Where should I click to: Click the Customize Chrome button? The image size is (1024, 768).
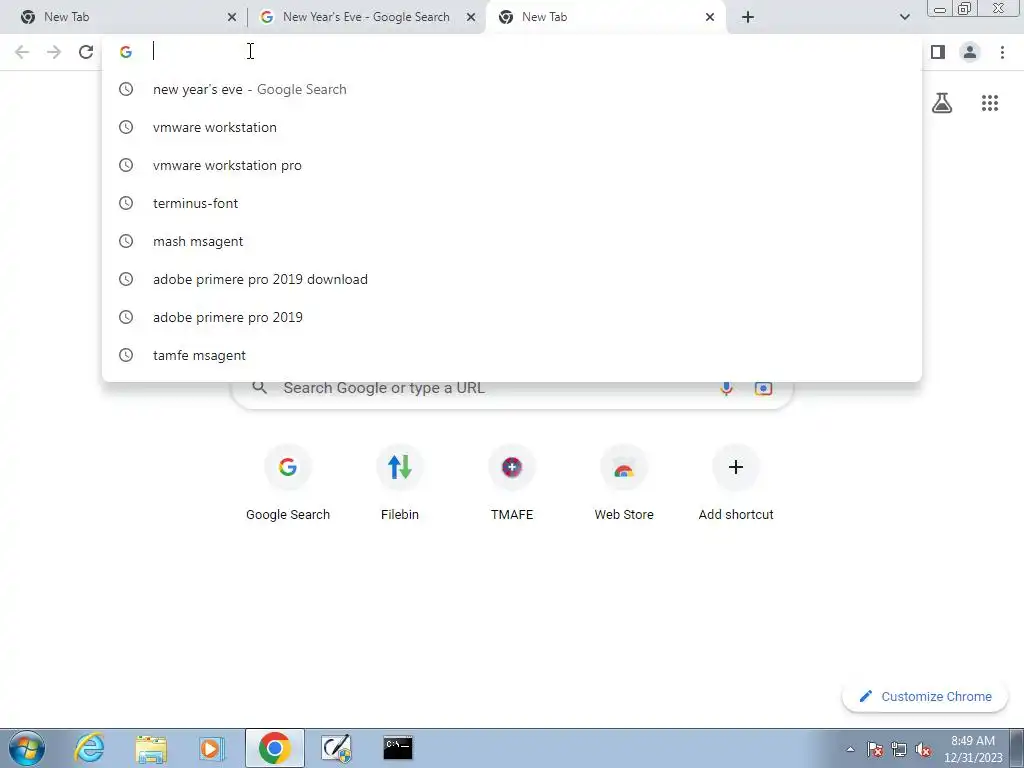pos(925,697)
